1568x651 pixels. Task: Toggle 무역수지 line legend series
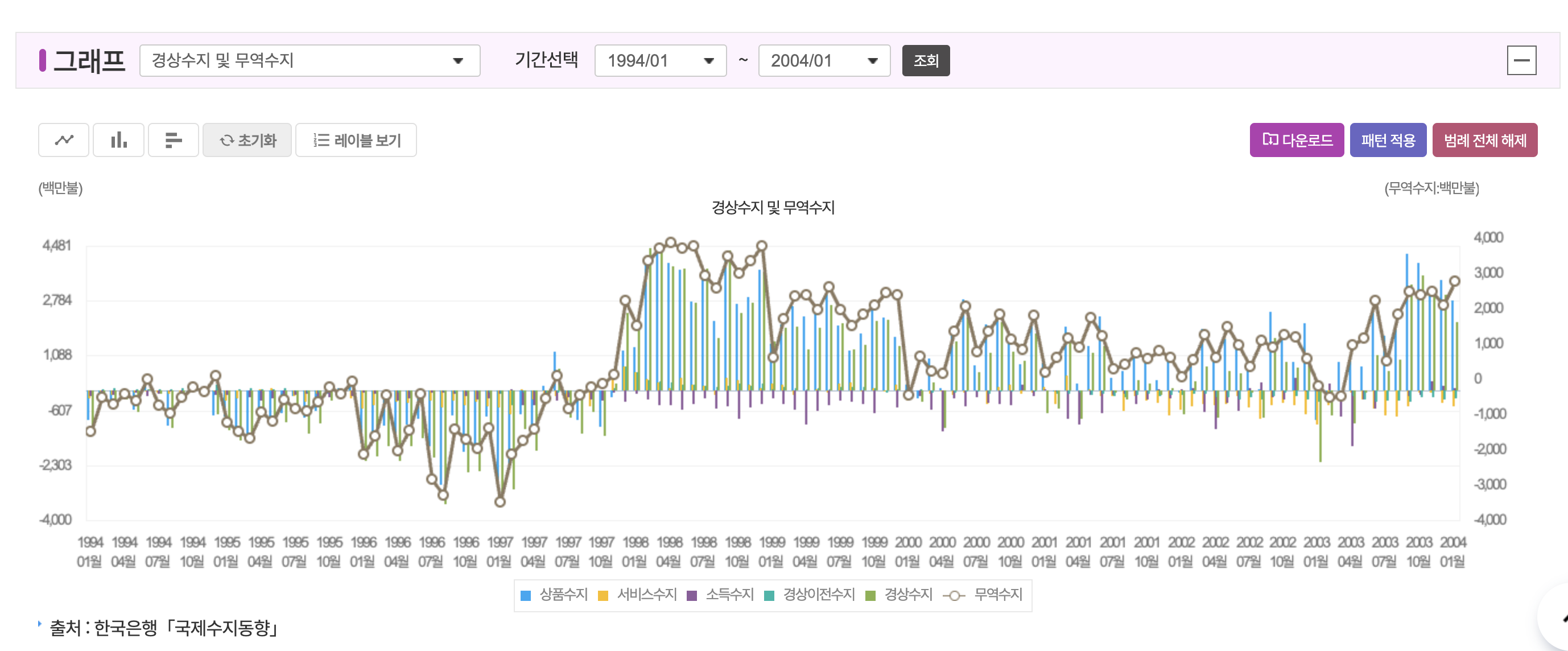pyautogui.click(x=983, y=595)
